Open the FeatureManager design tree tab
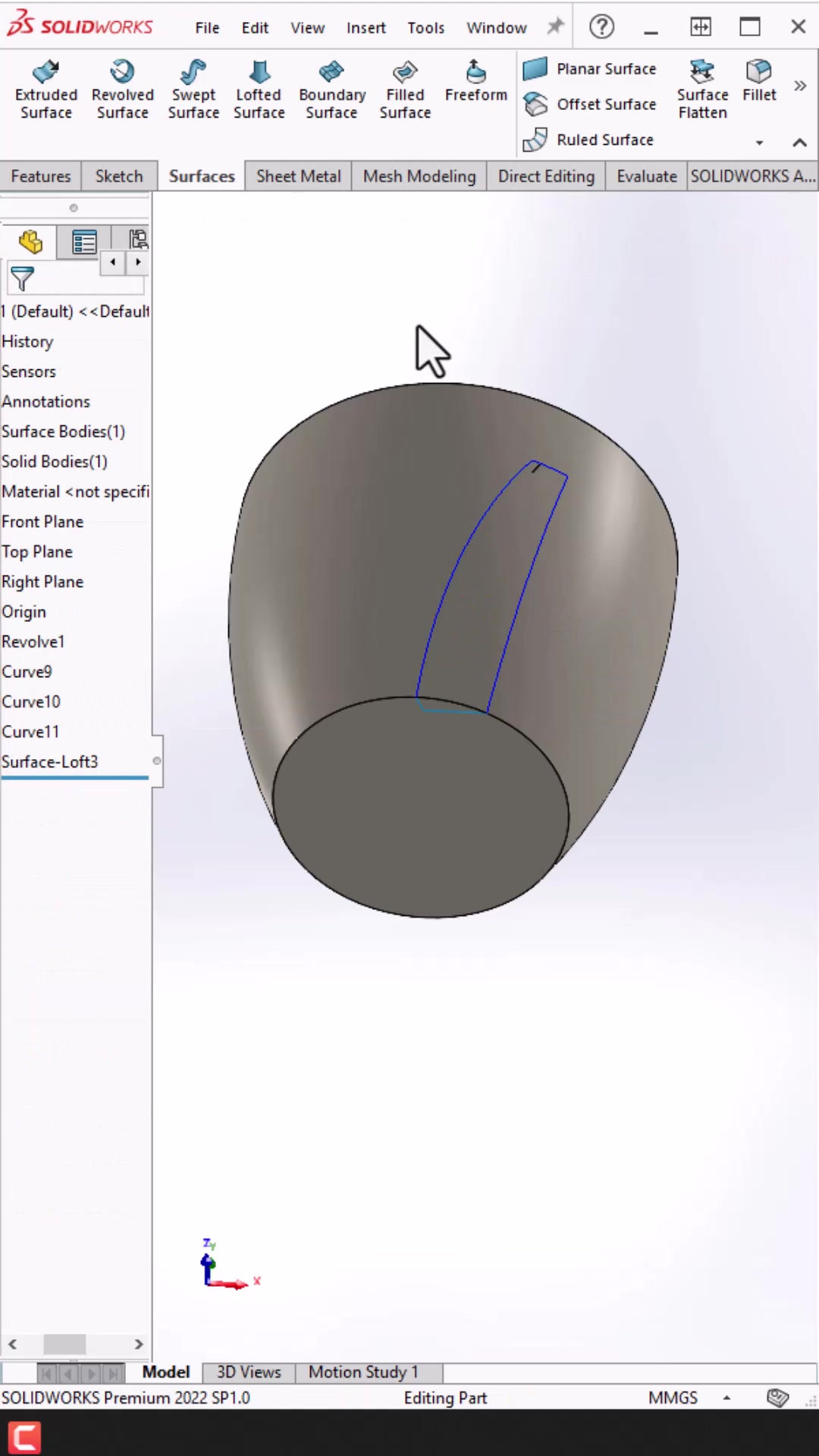This screenshot has width=819, height=1456. coord(30,242)
